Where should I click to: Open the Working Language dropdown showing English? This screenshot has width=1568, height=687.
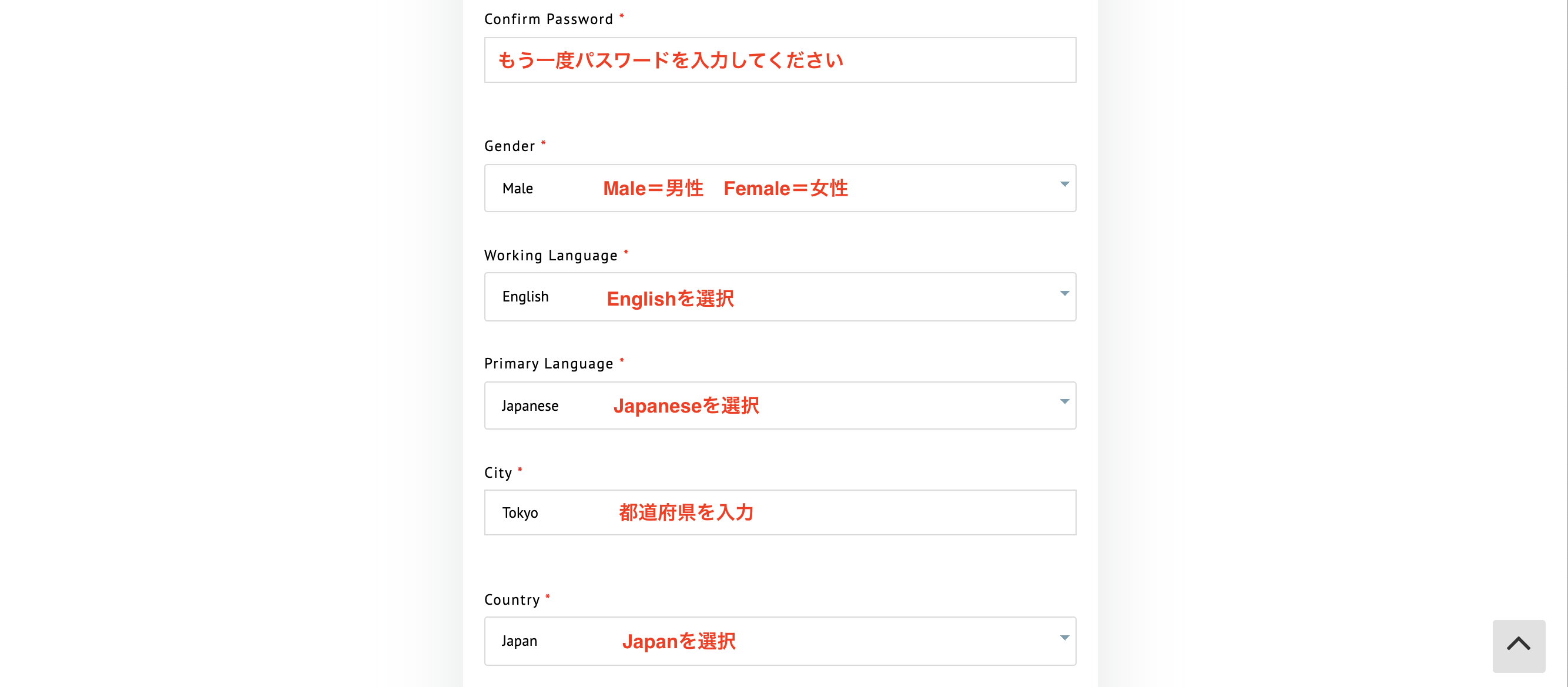point(780,297)
